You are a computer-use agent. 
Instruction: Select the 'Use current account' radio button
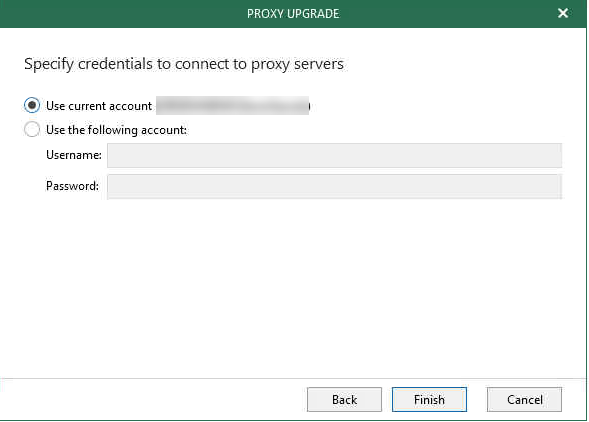pos(32,105)
